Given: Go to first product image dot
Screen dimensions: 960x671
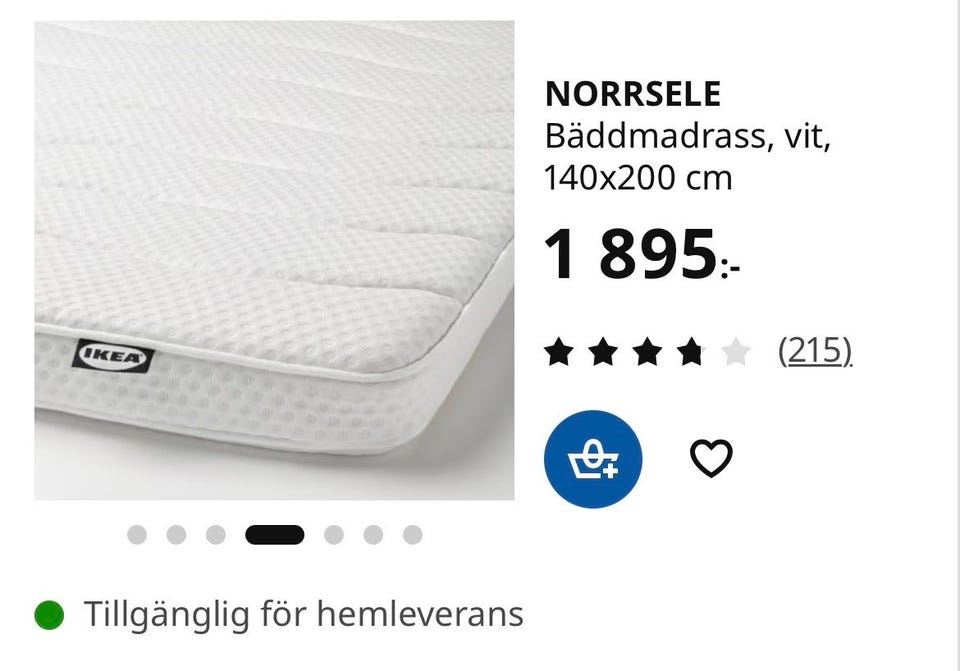Looking at the screenshot, I should [137, 534].
